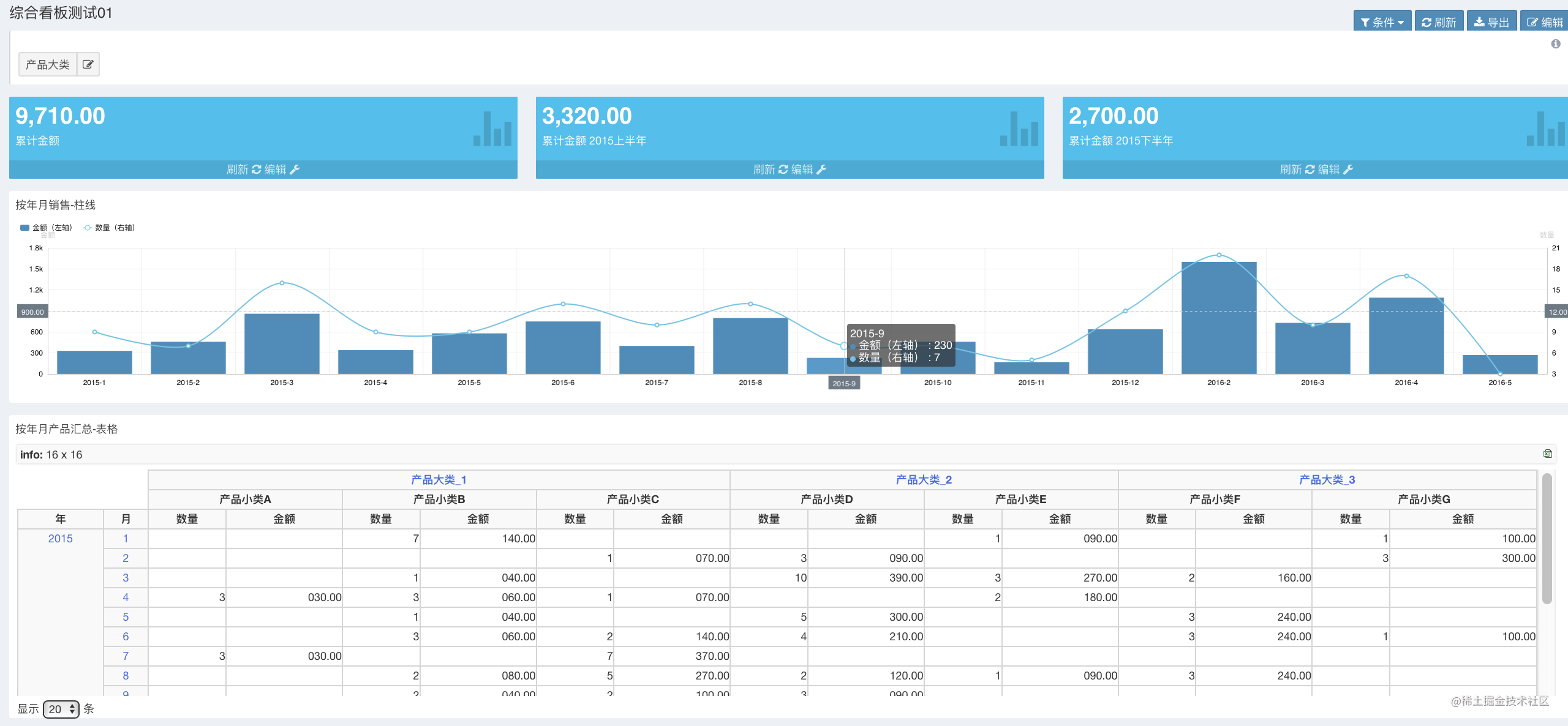Click the 2015-9 axis label
The width and height of the screenshot is (1568, 726).
point(844,383)
